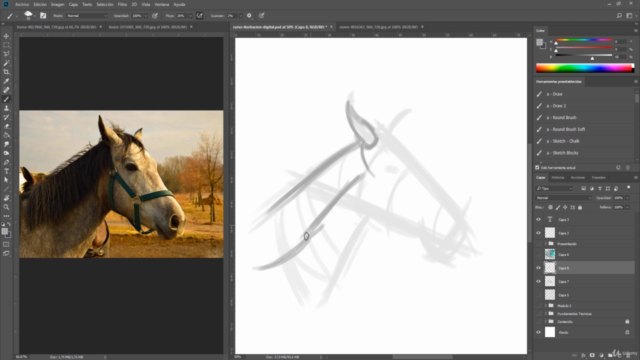The height and width of the screenshot is (360, 640).
Task: Select the Eraser tool
Action: (7, 126)
